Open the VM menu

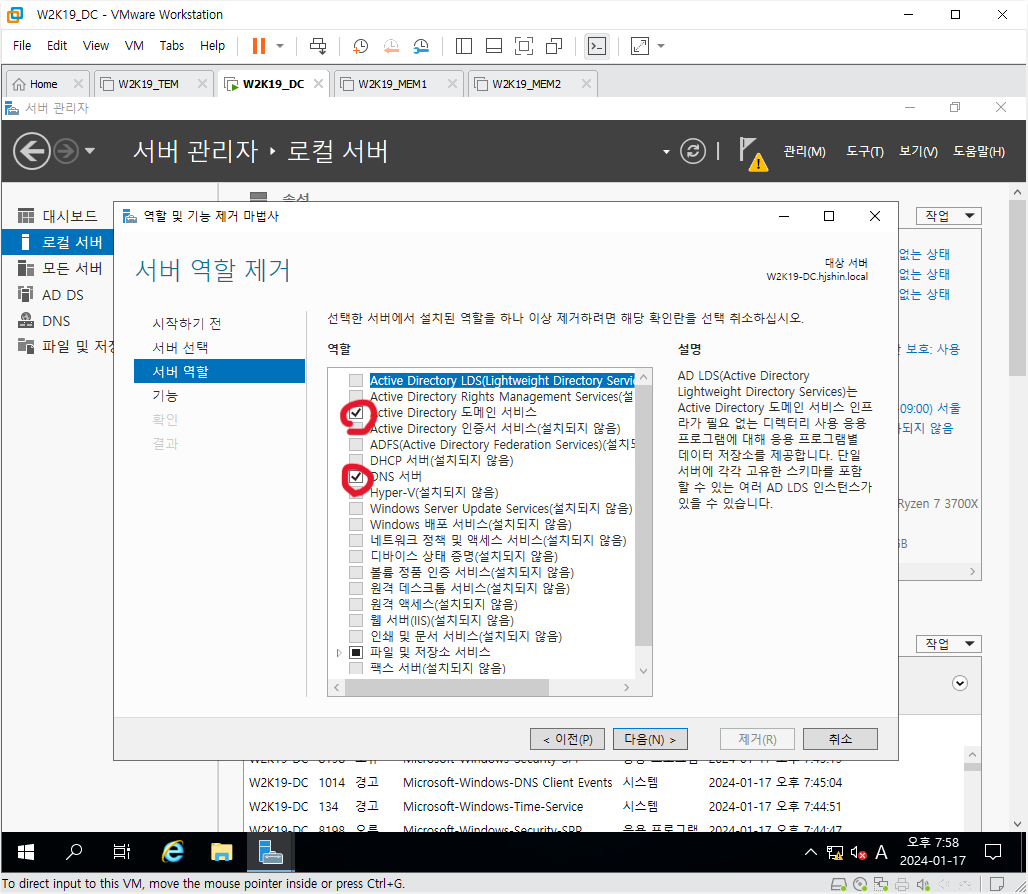tap(134, 45)
